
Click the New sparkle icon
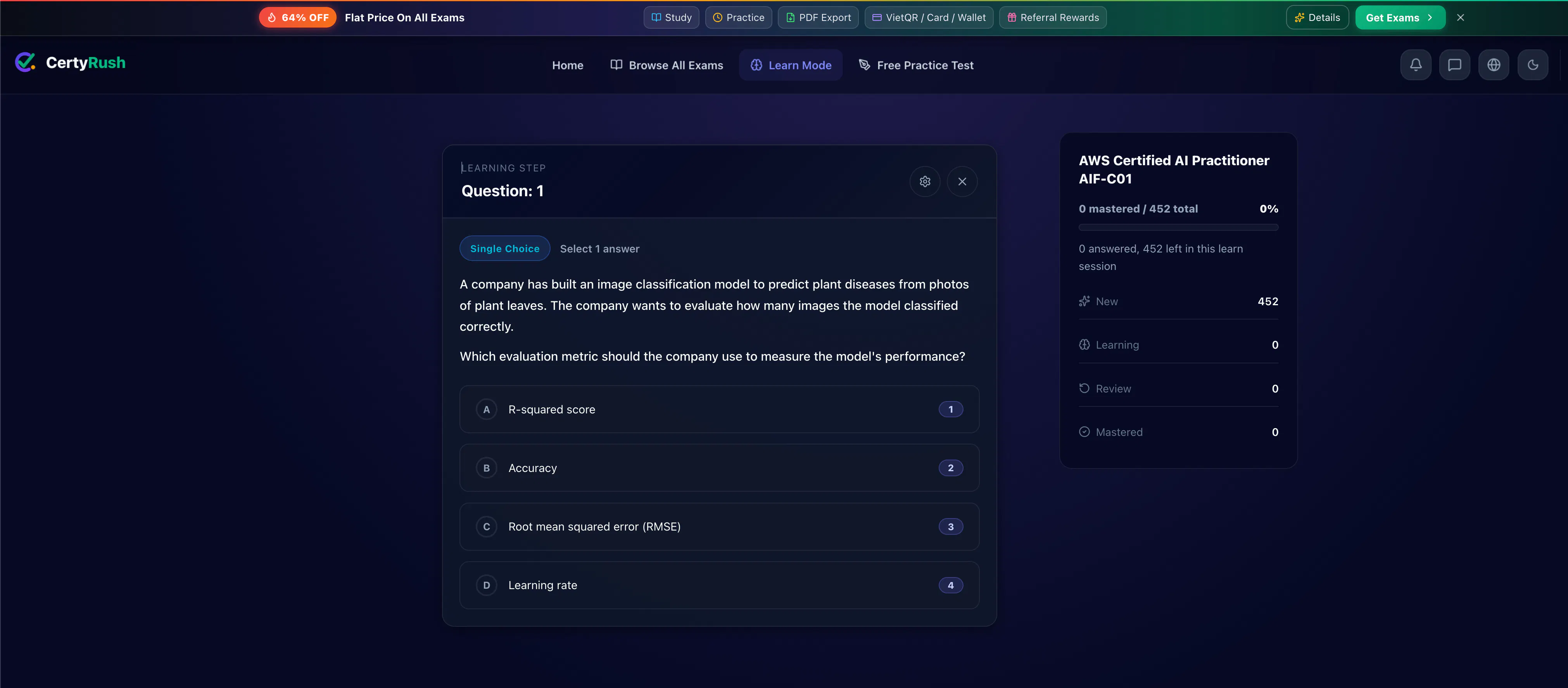[x=1085, y=301]
